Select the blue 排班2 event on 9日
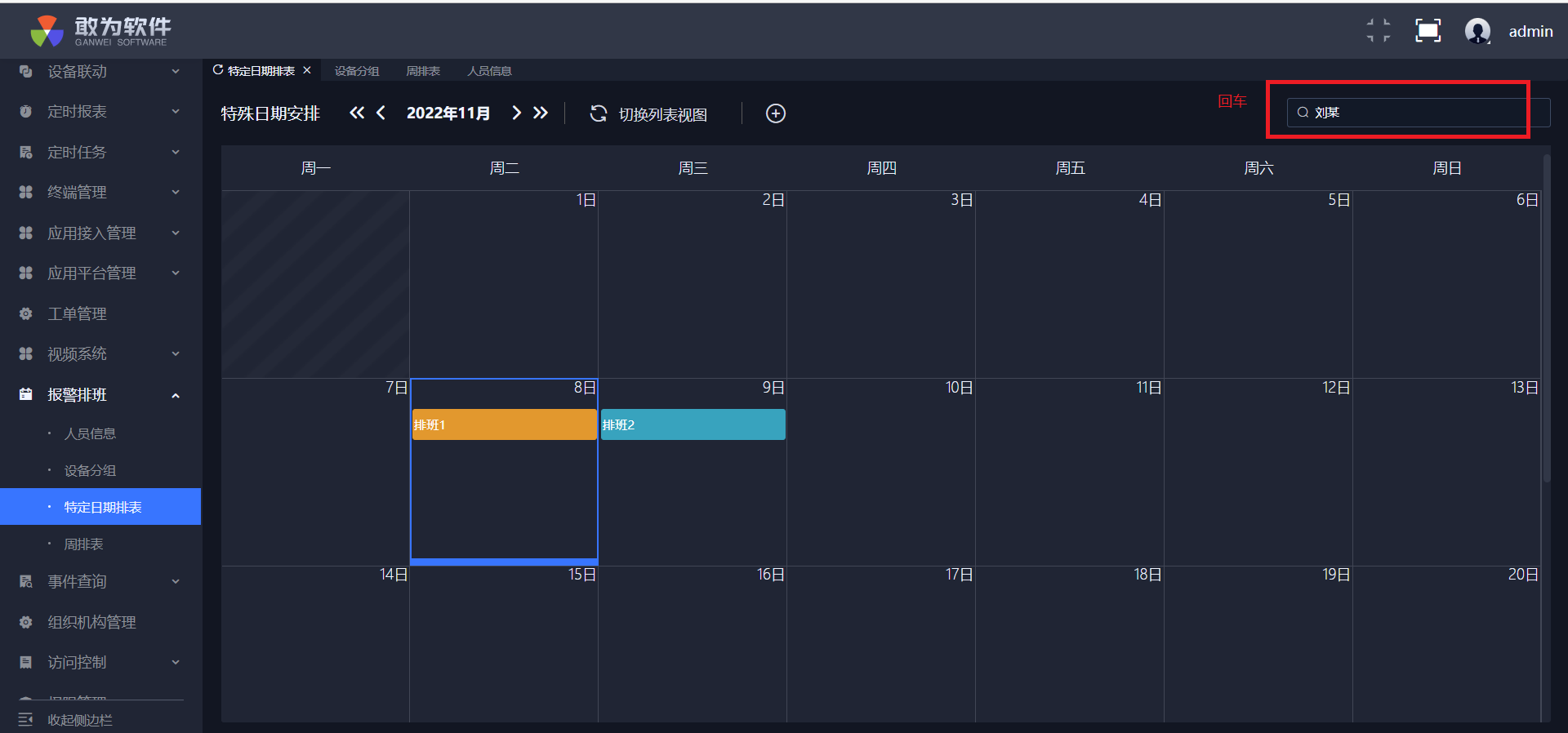The height and width of the screenshot is (733, 1568). [693, 424]
